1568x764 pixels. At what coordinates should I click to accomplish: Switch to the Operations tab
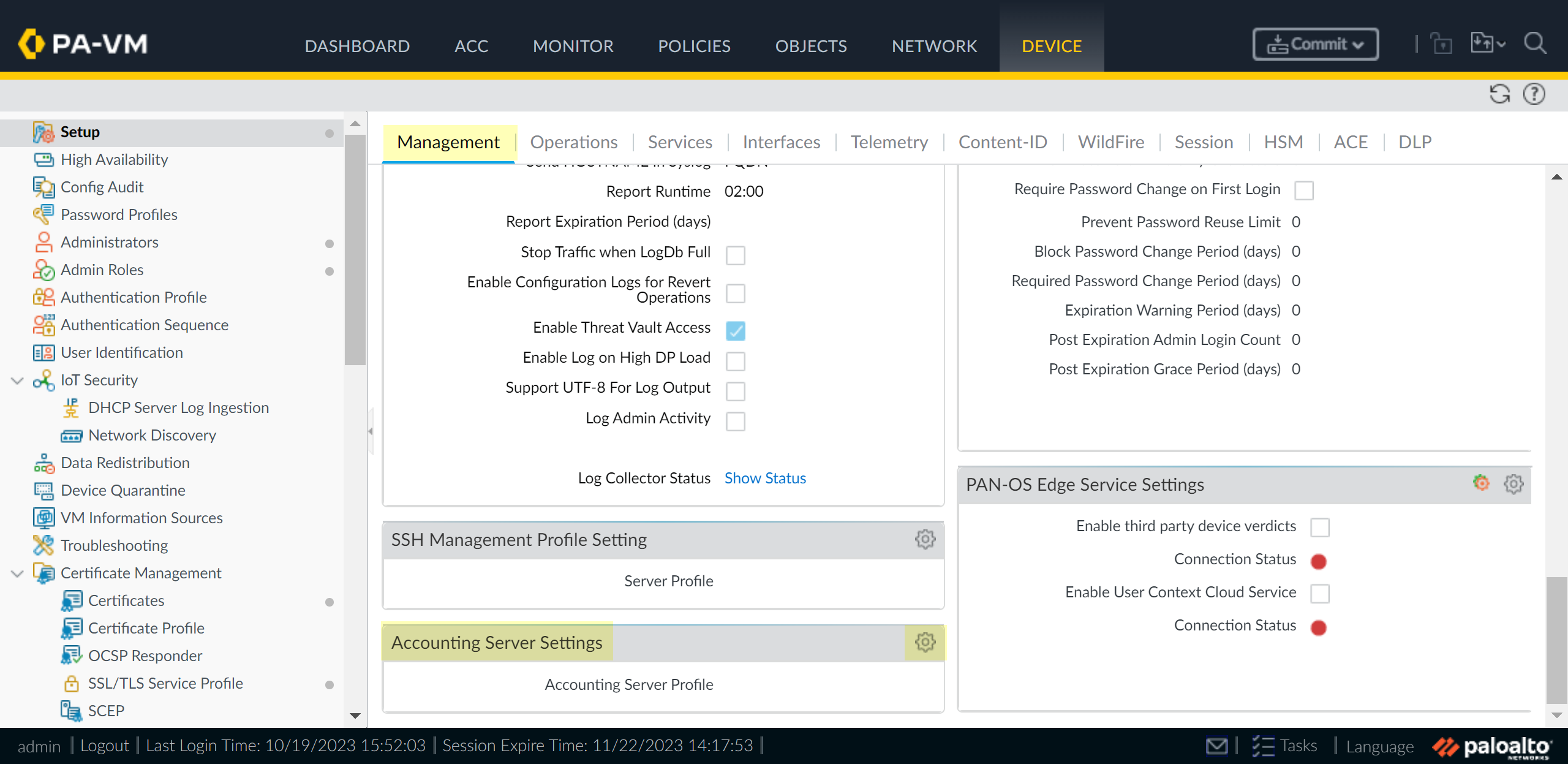pyautogui.click(x=573, y=142)
